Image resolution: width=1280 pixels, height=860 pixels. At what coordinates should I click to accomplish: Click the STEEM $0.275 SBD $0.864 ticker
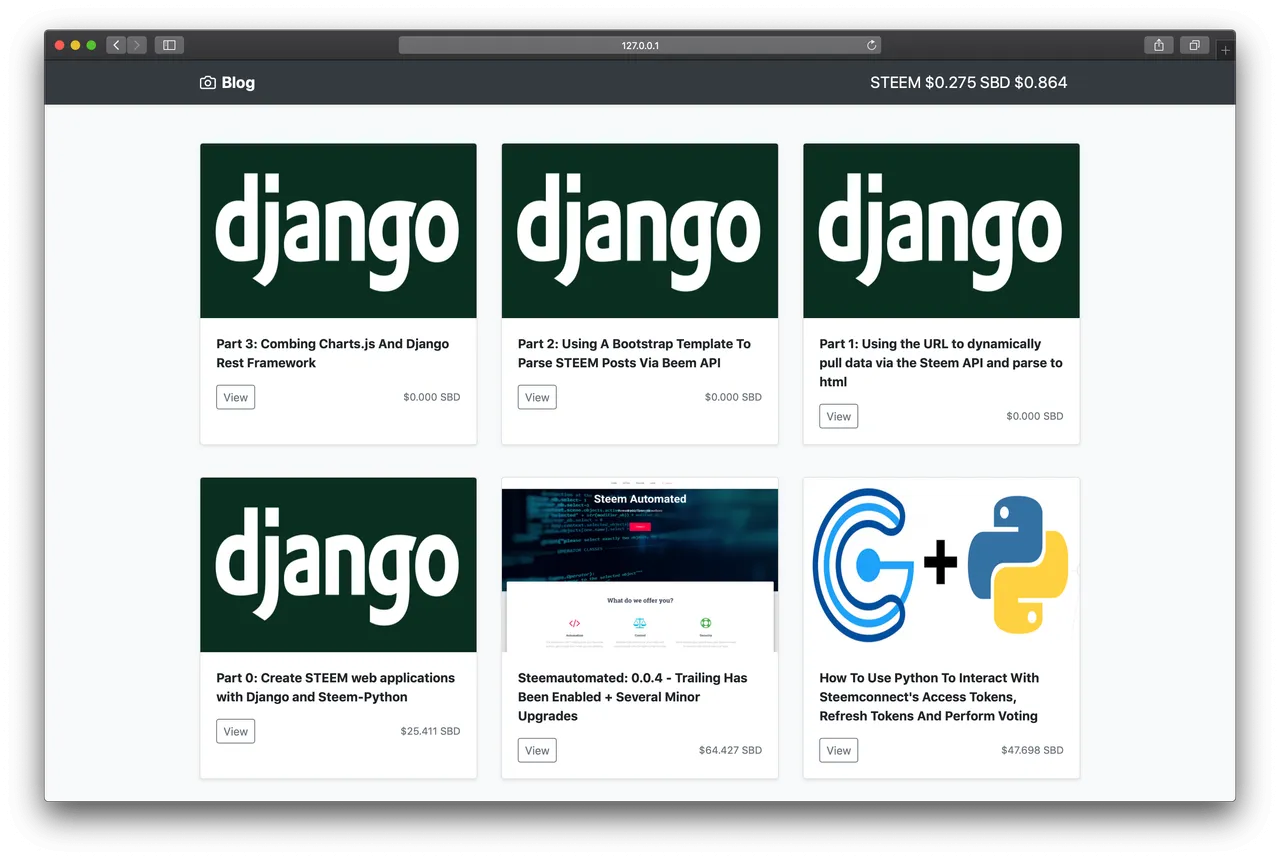[969, 83]
